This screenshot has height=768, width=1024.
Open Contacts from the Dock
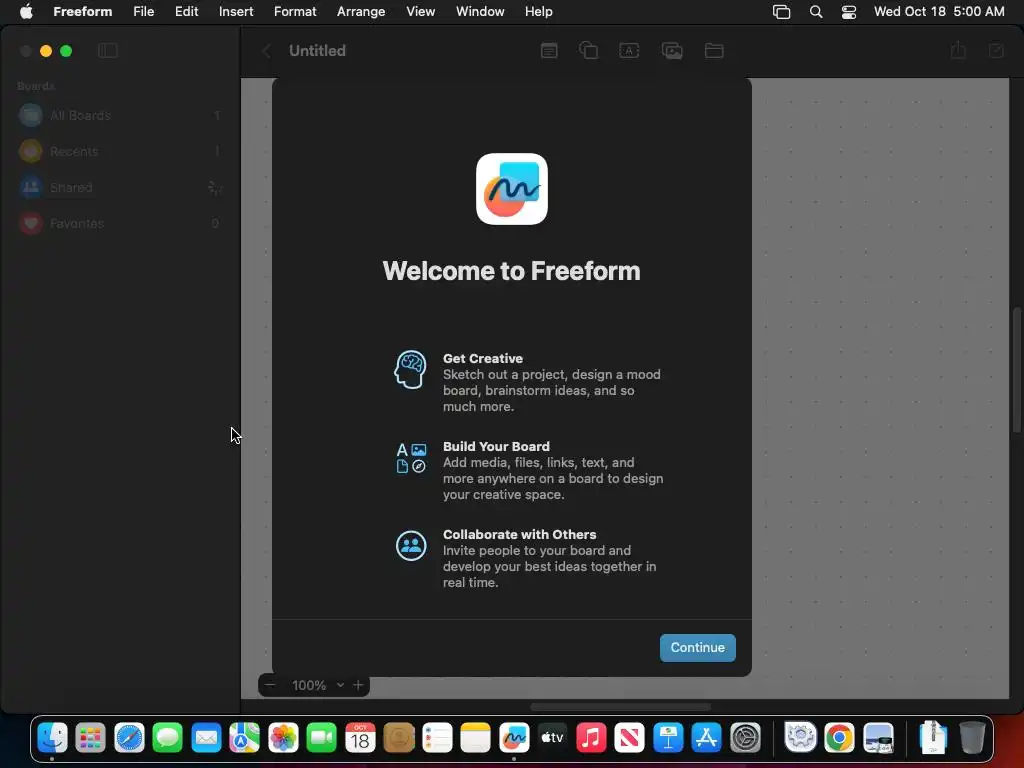(x=399, y=738)
